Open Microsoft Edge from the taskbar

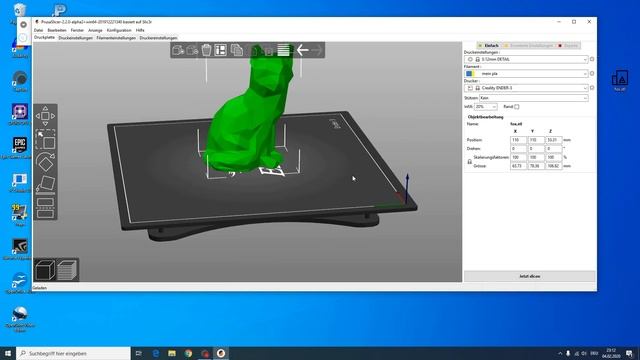coord(156,353)
